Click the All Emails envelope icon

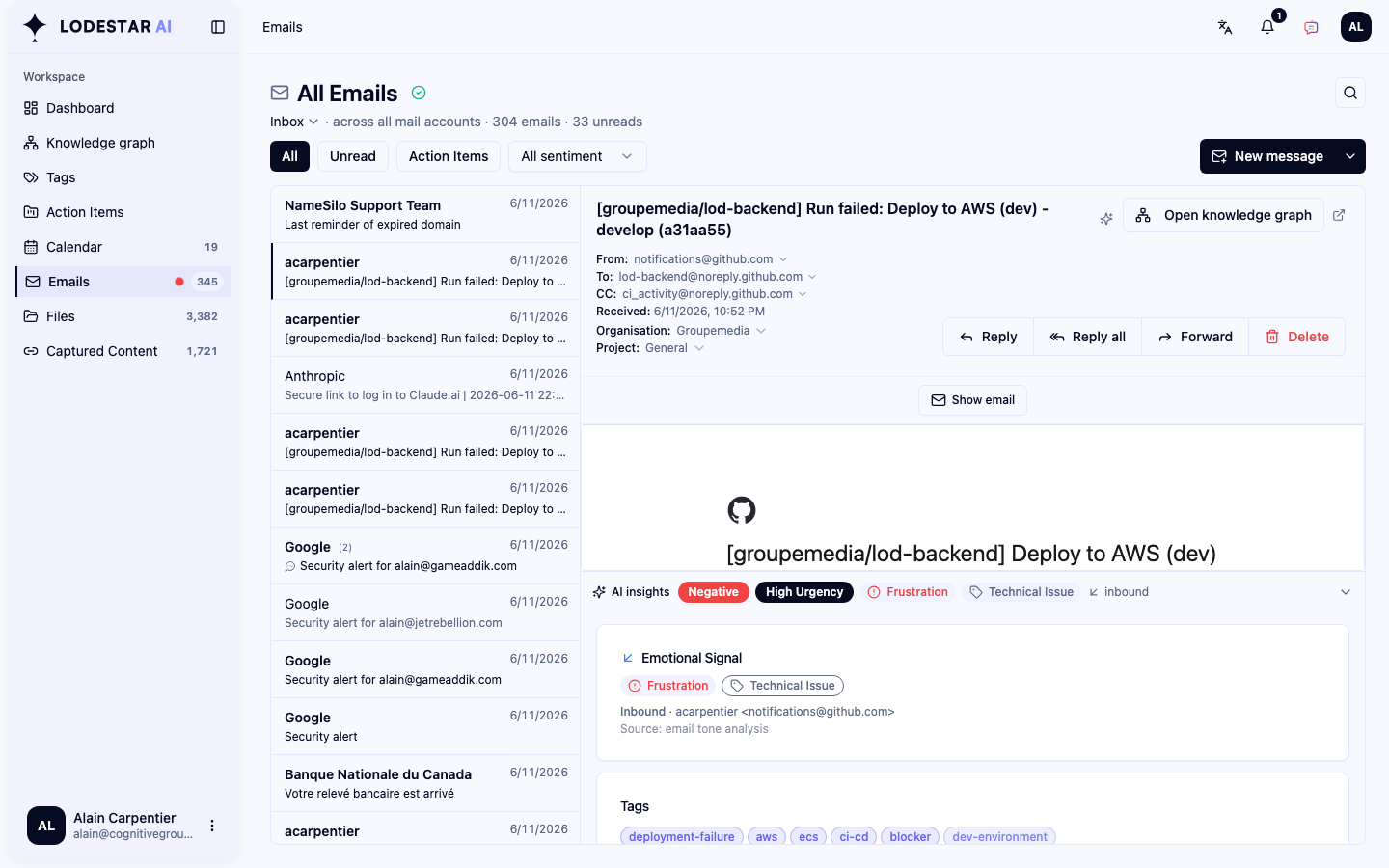point(280,93)
